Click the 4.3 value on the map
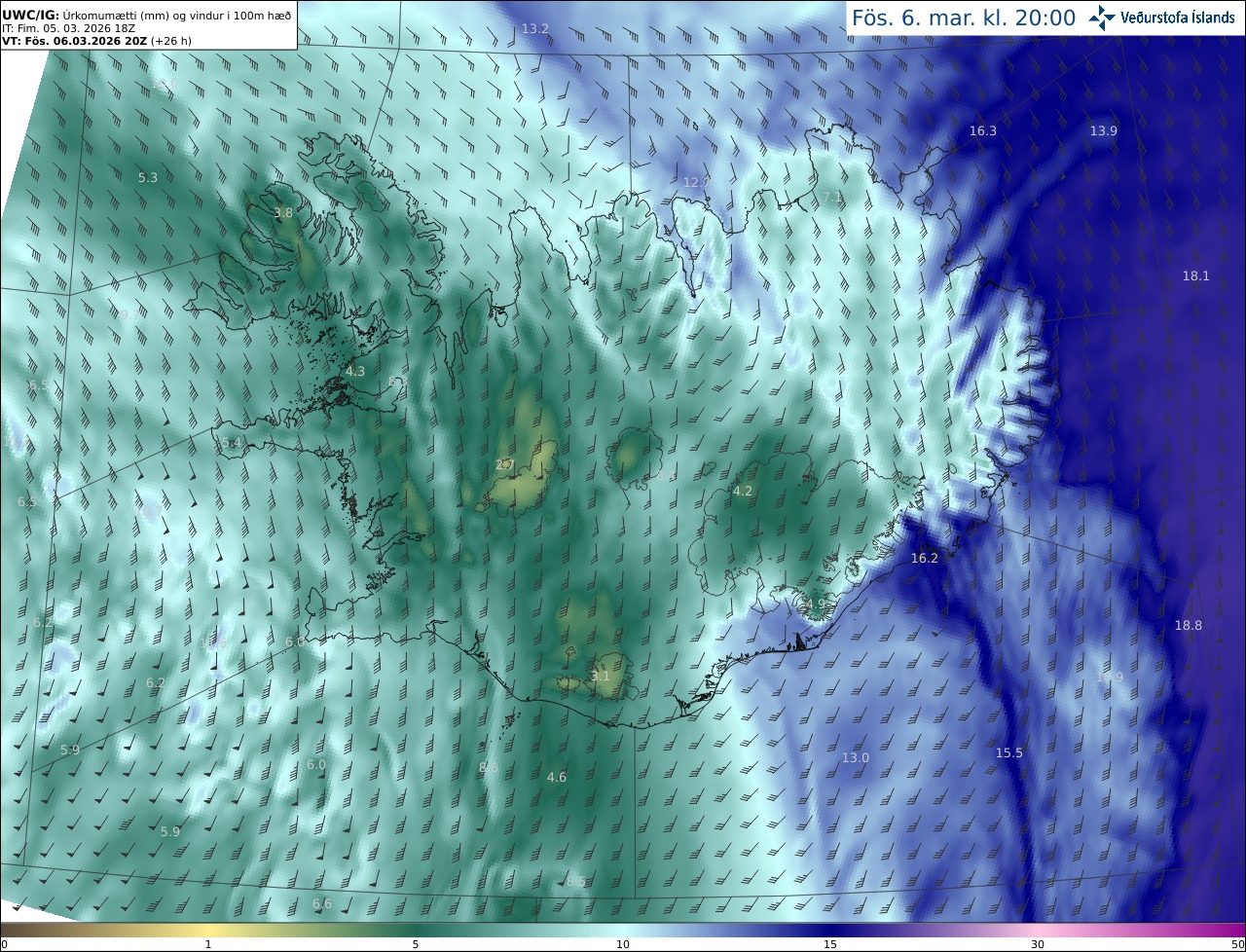1246x952 pixels. (355, 371)
